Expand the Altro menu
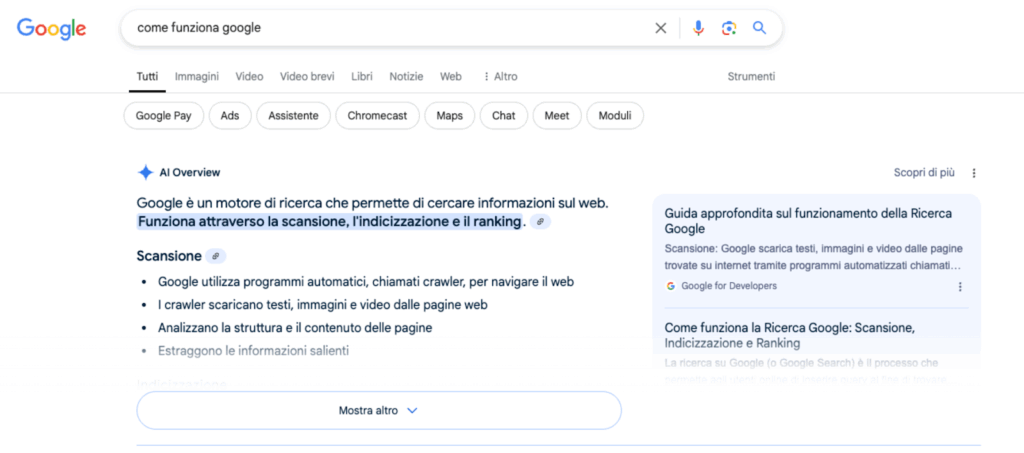The width and height of the screenshot is (1024, 453). 500,76
